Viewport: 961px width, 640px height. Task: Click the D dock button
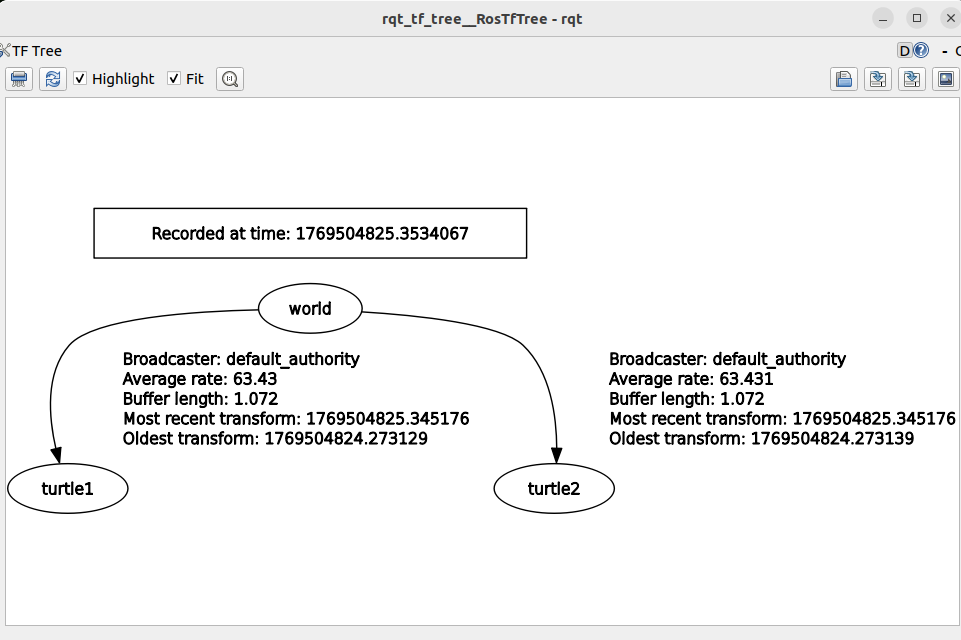point(904,51)
